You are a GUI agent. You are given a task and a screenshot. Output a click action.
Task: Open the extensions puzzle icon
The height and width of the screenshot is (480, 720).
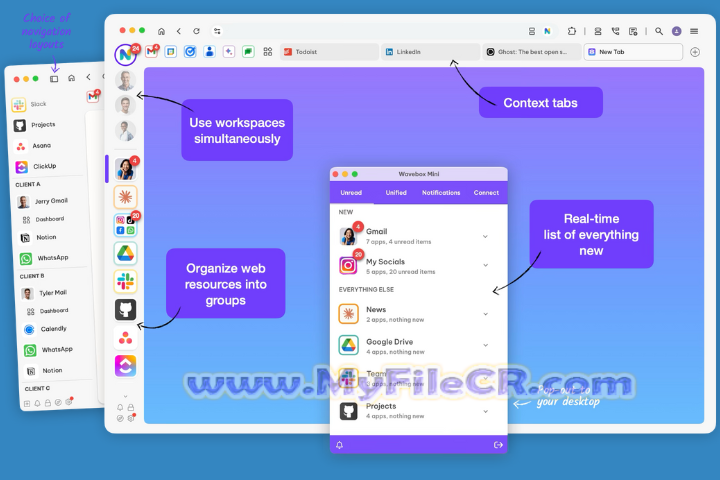tap(571, 31)
